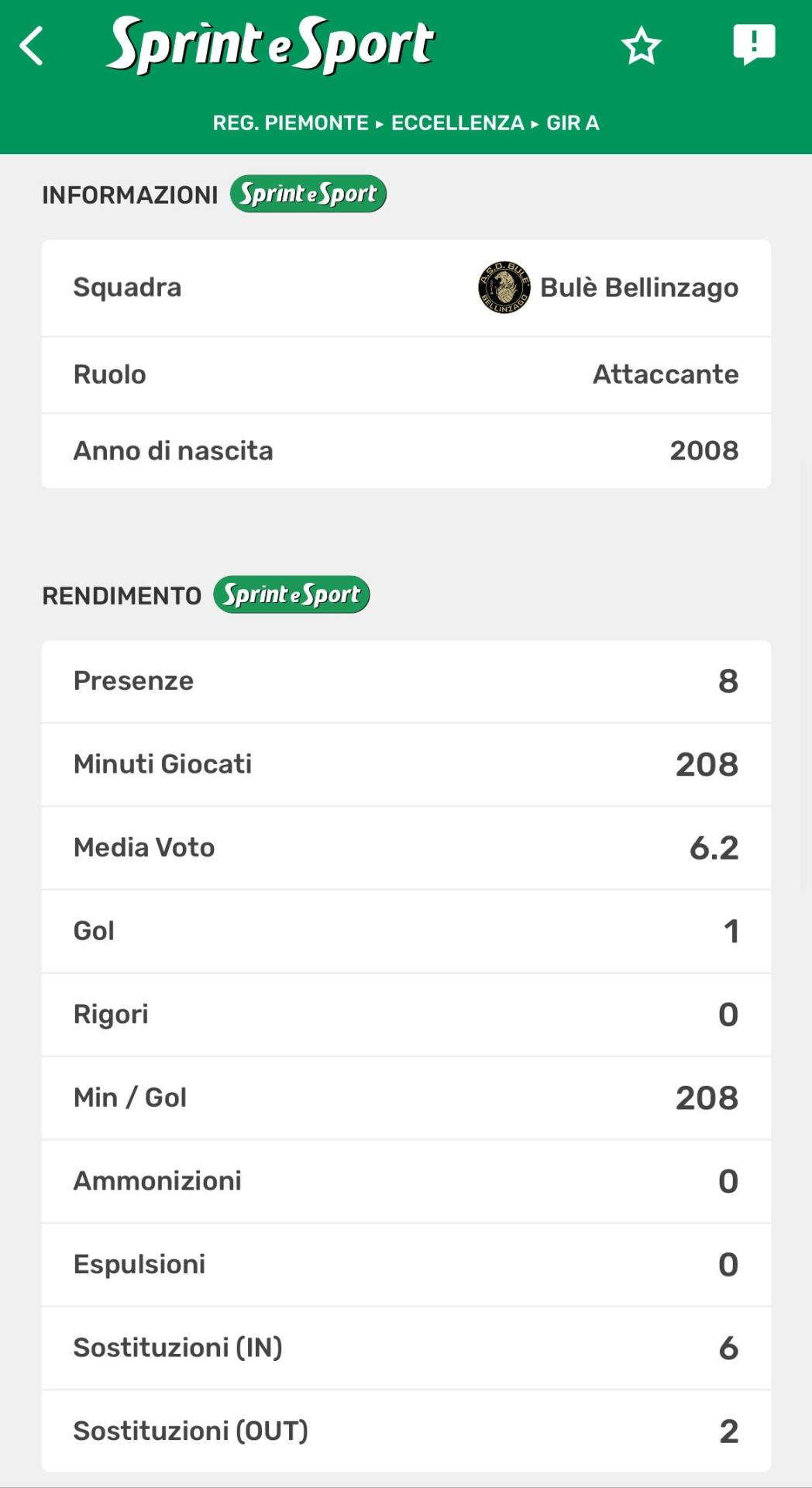Tap the Gol stat row
This screenshot has height=1488, width=812.
point(406,931)
